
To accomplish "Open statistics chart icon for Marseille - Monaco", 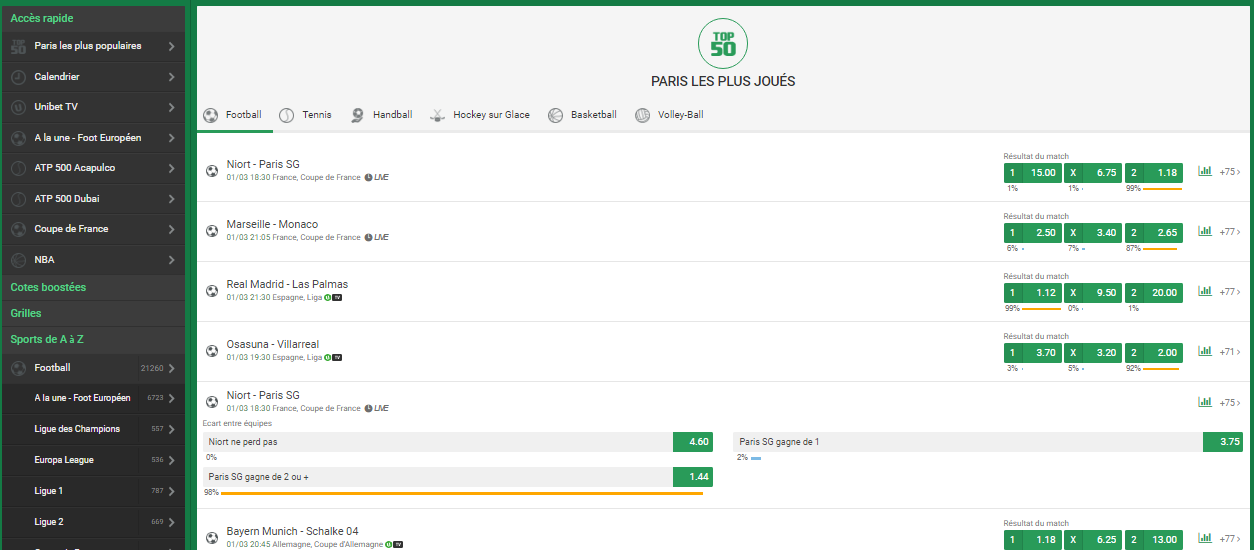I will (x=1205, y=231).
